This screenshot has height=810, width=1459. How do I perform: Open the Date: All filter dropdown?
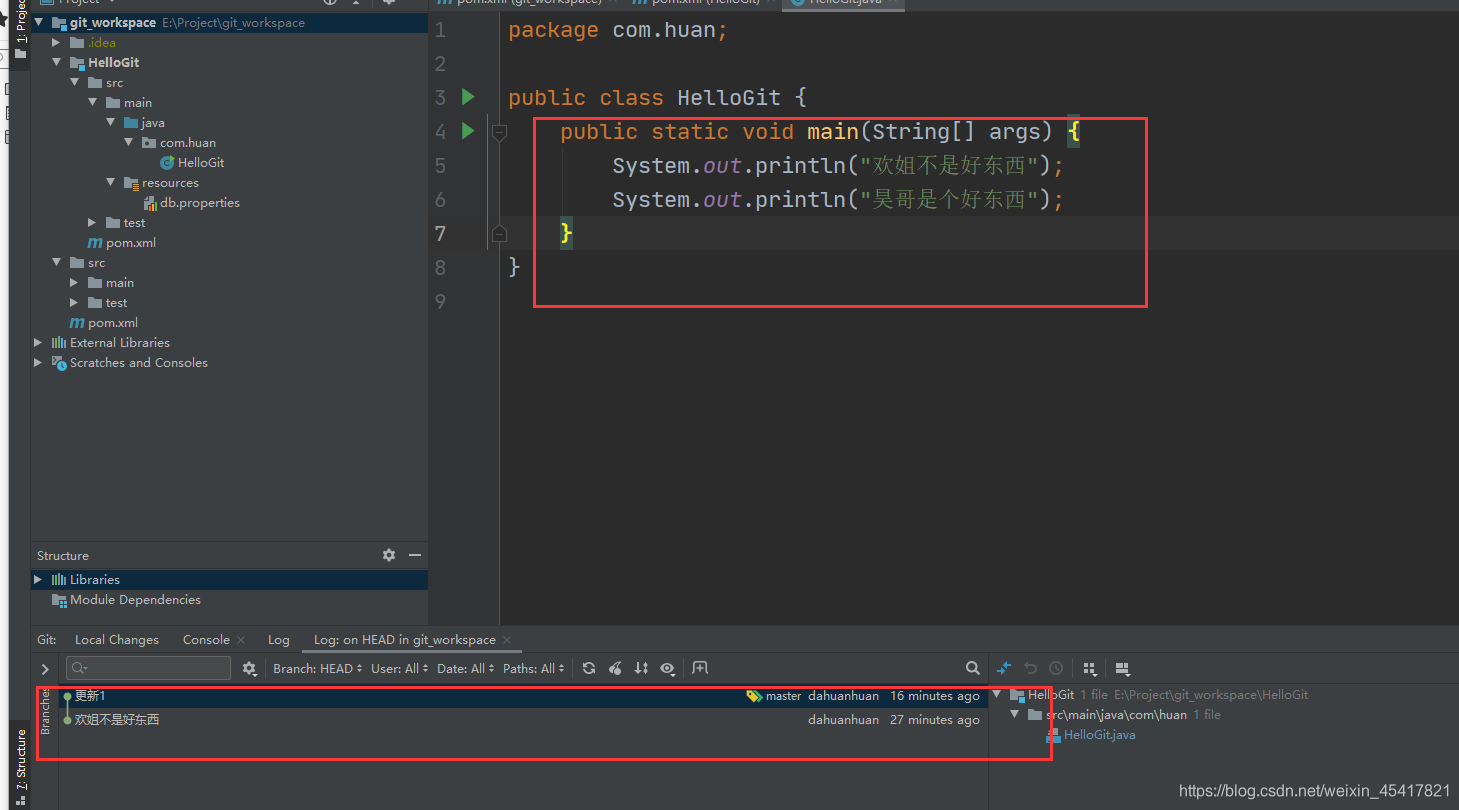coord(461,668)
